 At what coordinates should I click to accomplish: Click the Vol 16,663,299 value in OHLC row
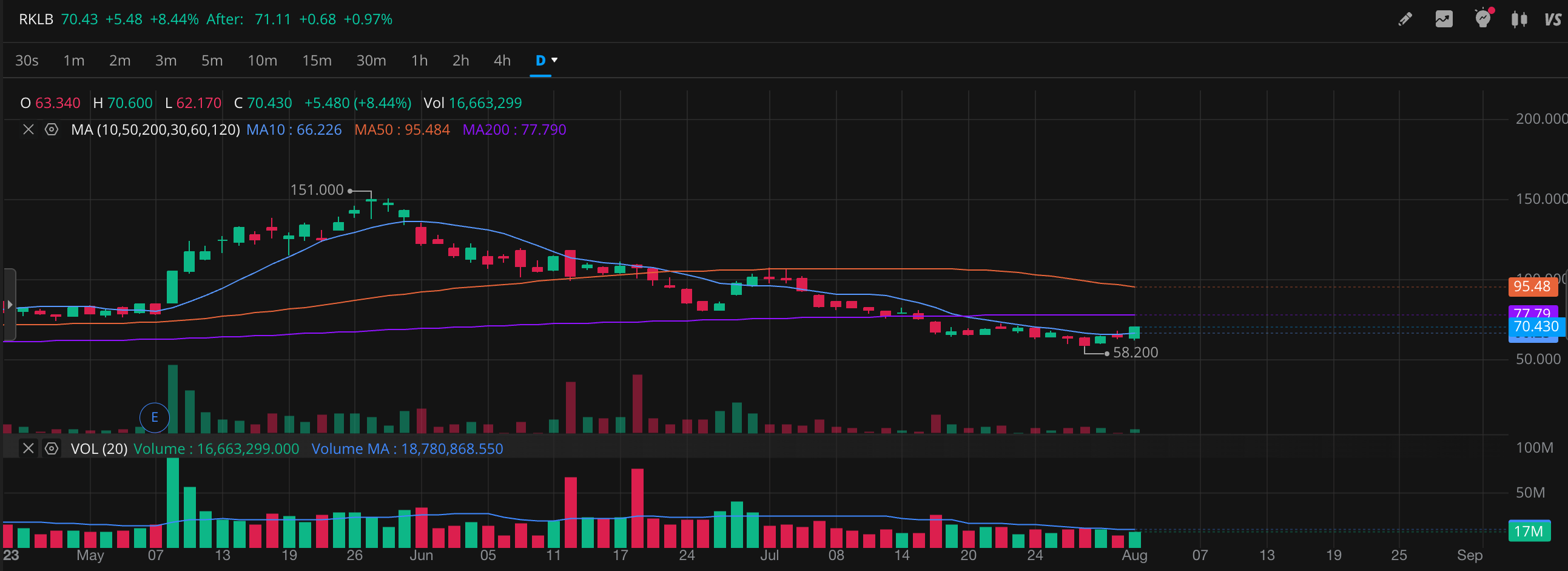click(x=473, y=103)
